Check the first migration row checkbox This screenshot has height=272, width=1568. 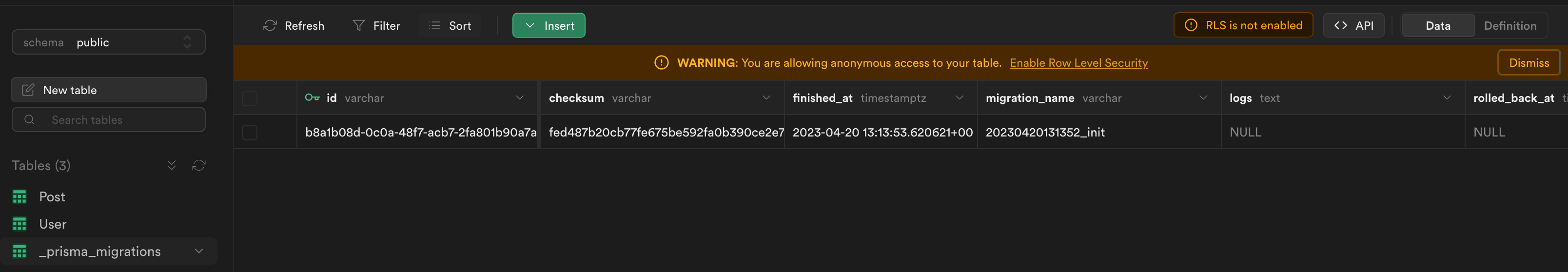pyautogui.click(x=250, y=132)
